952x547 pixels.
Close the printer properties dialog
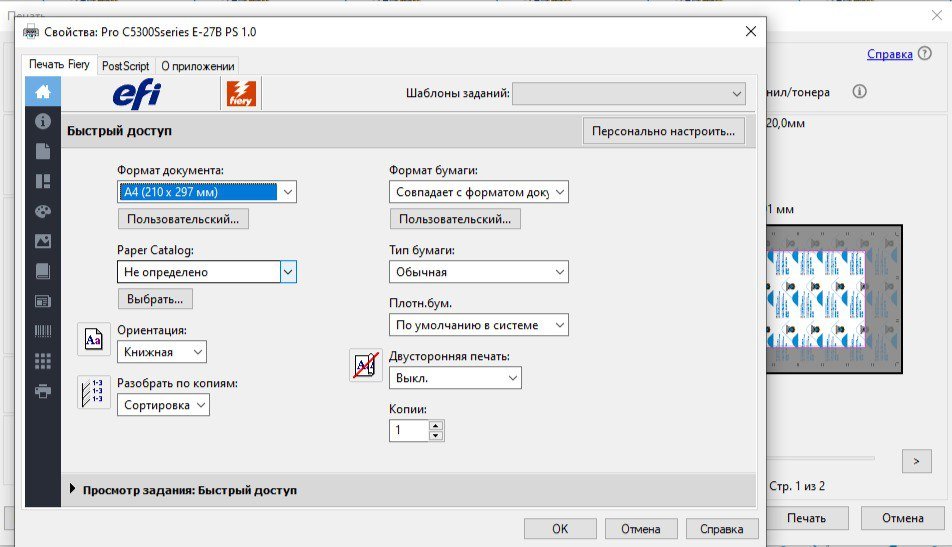[x=750, y=32]
